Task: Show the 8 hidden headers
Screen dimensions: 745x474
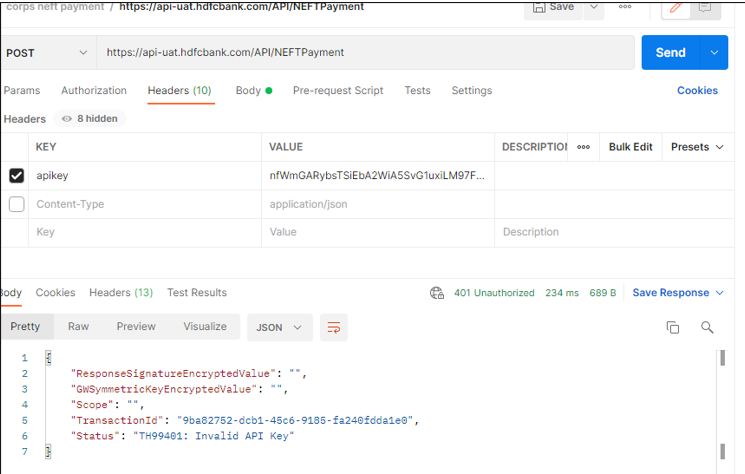Action: coord(90,119)
